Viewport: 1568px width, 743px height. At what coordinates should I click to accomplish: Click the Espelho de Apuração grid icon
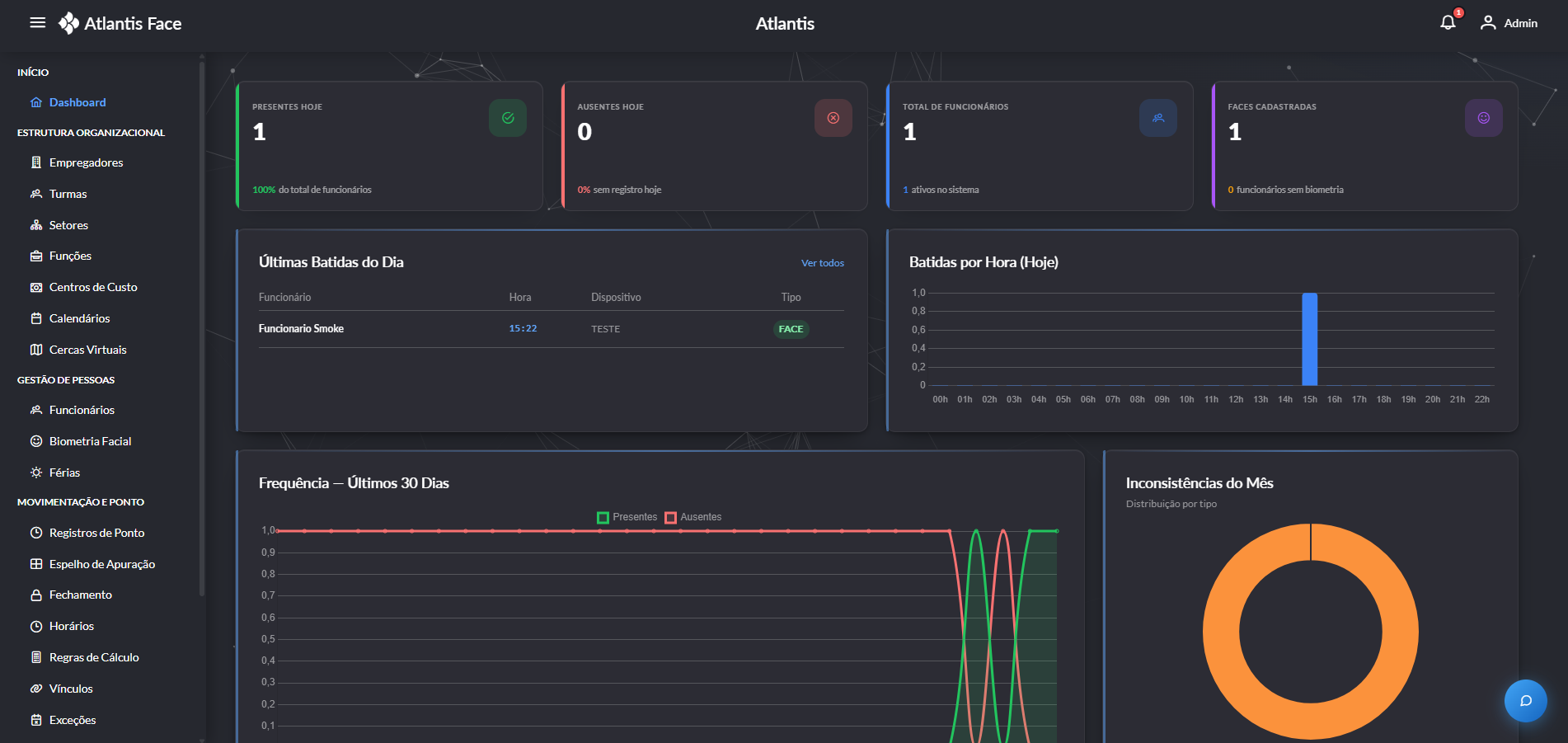tap(36, 564)
